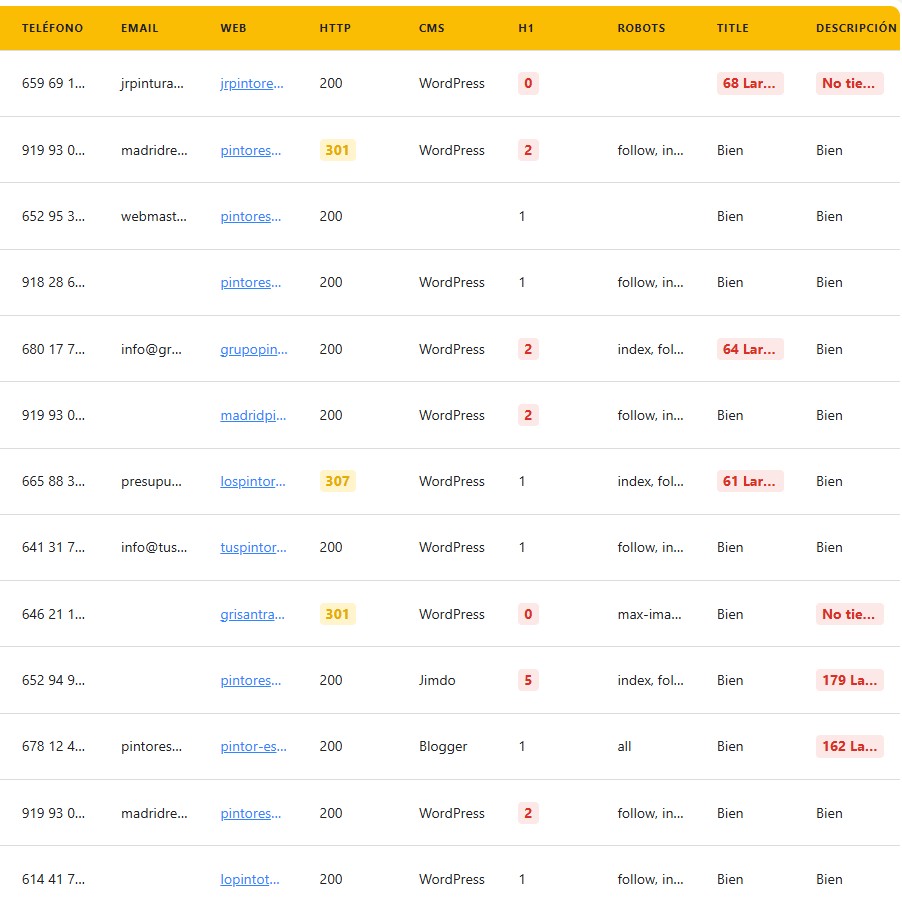Select phone number 652 94 9...

point(53,681)
